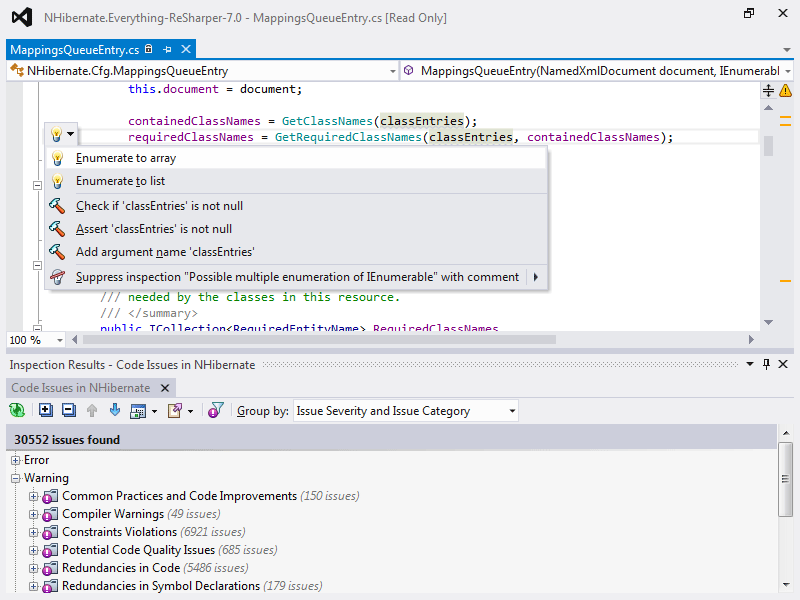Select Add argument name 'classEntries'
Viewport: 800px width, 600px height.
click(296, 252)
